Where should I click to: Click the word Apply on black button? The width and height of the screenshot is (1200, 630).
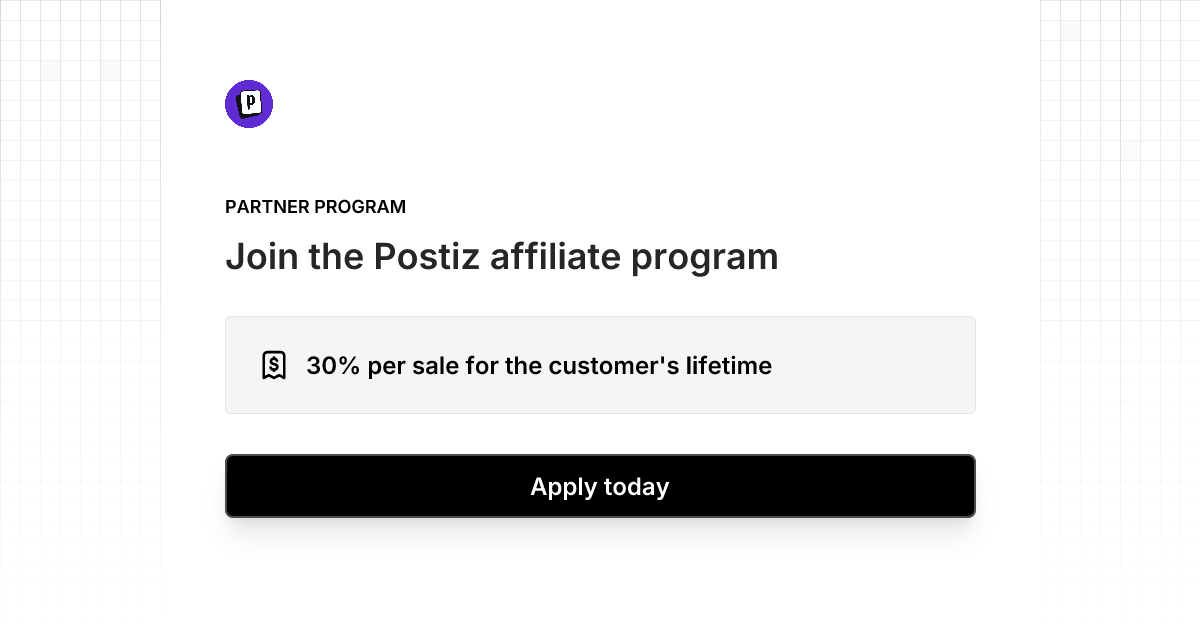point(563,487)
